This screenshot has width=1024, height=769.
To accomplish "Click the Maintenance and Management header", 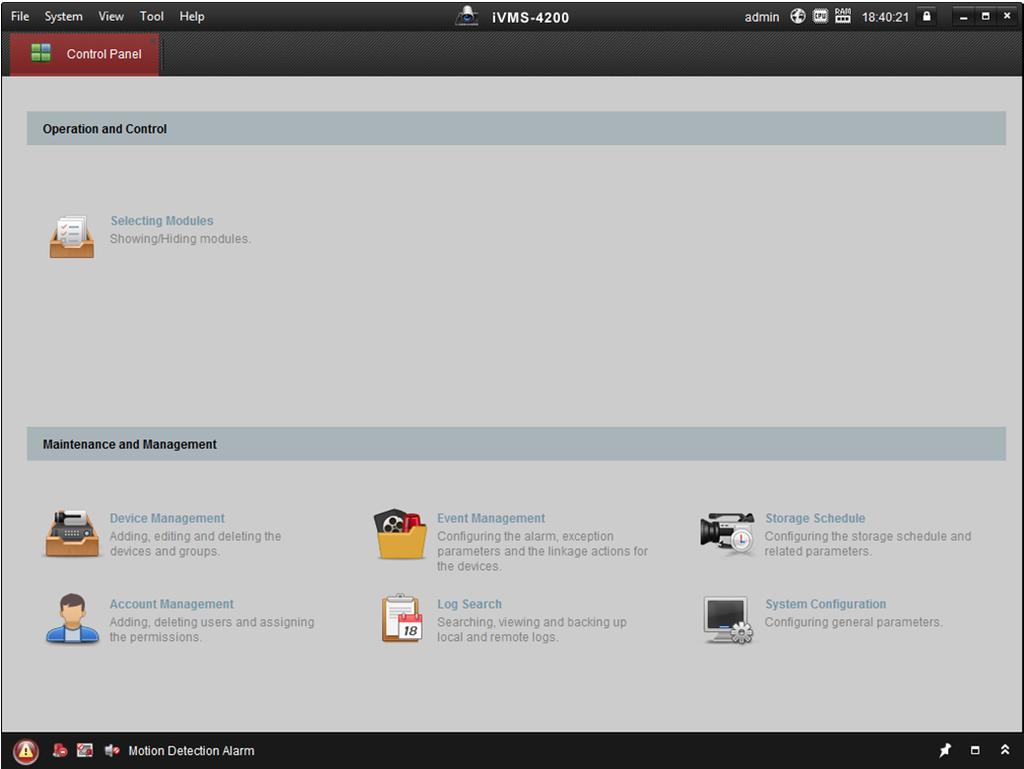I will click(516, 444).
